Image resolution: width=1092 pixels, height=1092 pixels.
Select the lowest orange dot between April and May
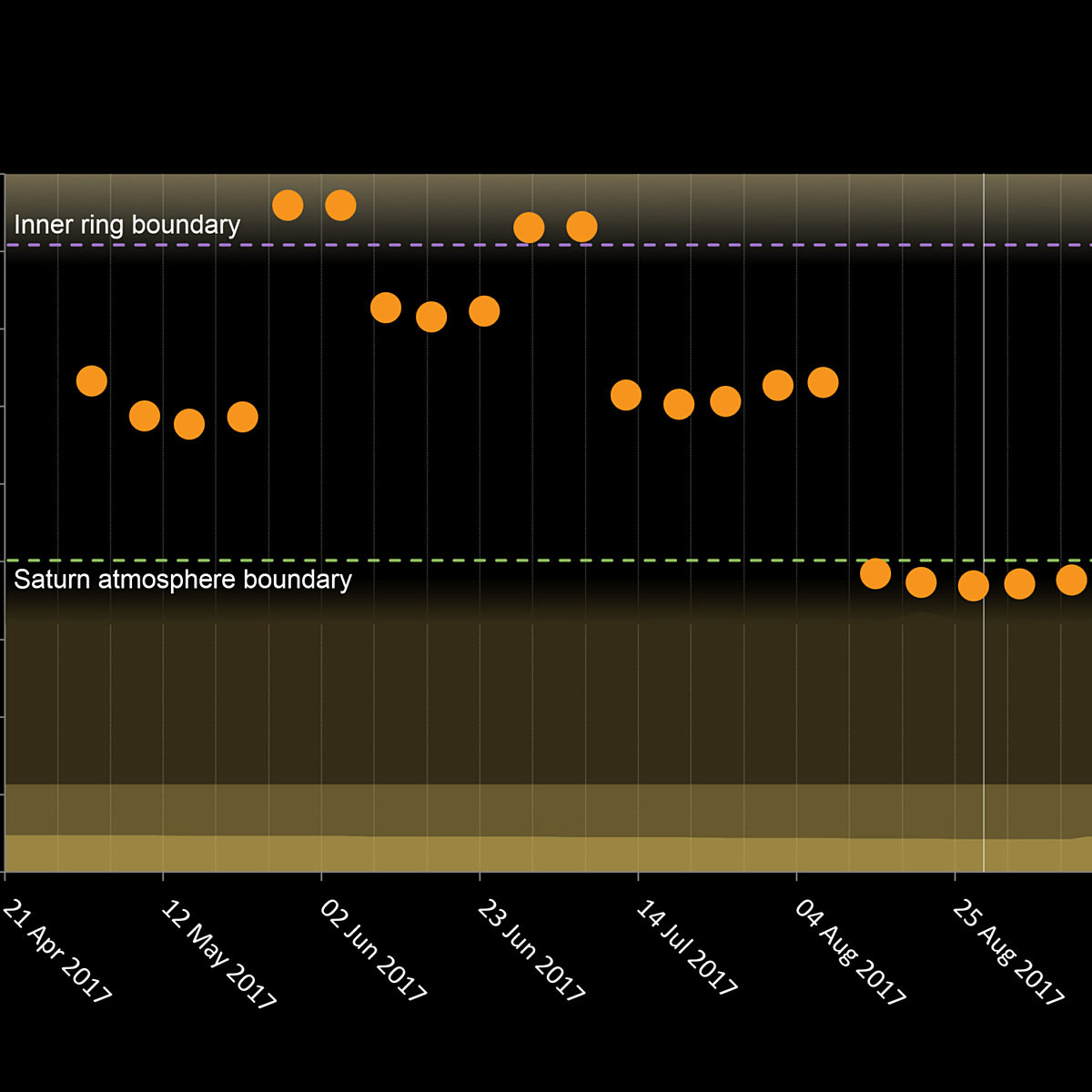pyautogui.click(x=188, y=424)
